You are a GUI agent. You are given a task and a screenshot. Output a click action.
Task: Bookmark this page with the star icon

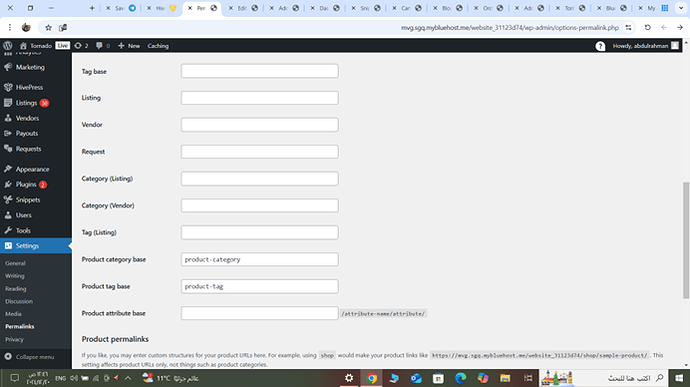coord(48,27)
